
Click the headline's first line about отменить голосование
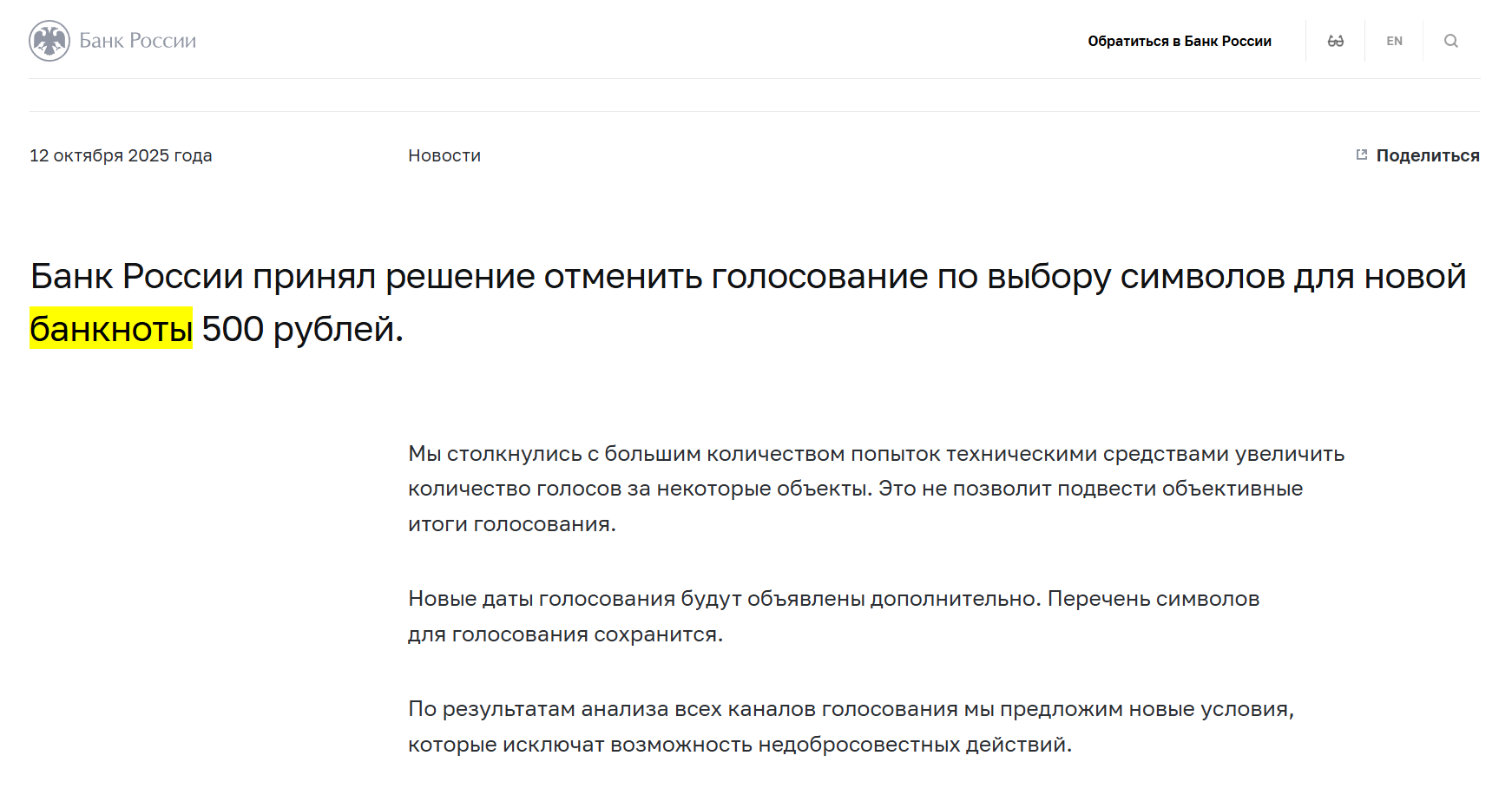(747, 276)
